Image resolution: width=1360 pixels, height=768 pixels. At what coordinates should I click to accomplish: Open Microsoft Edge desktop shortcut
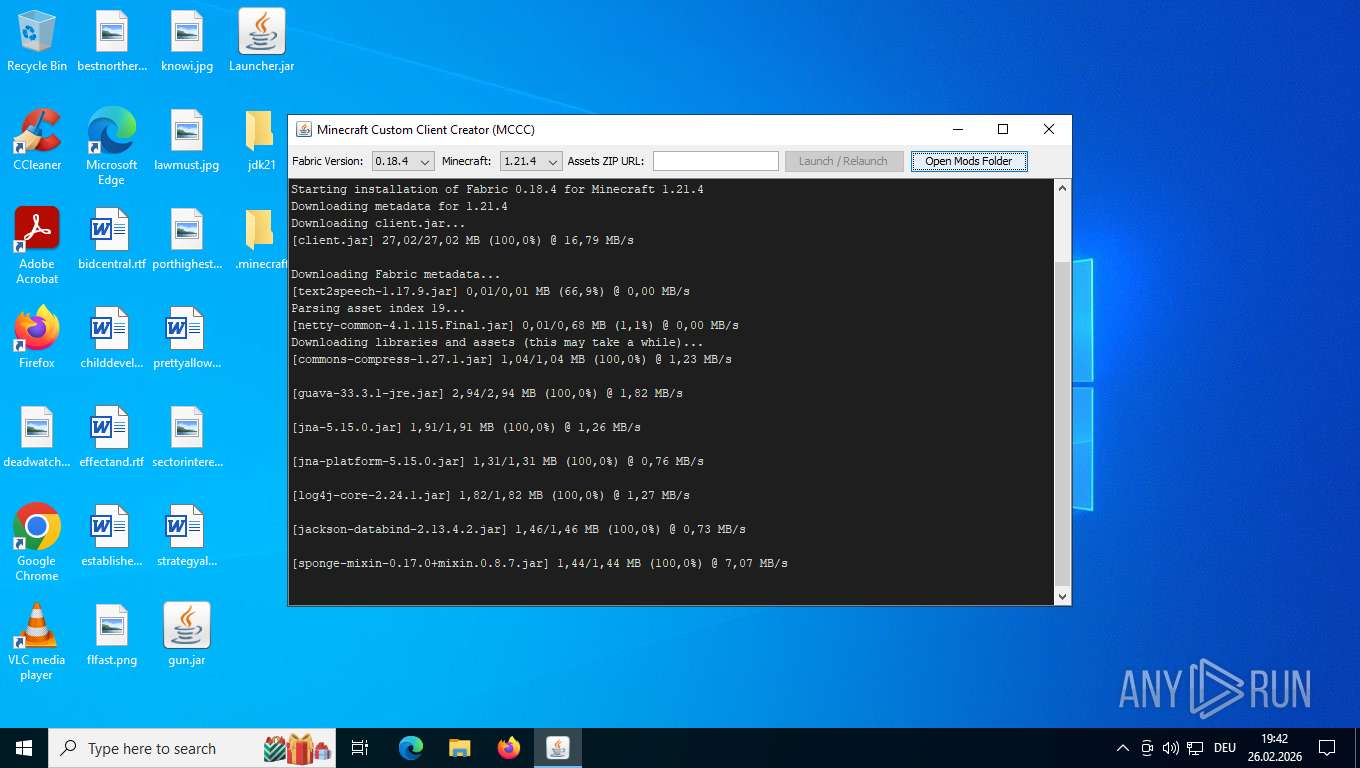tap(111, 146)
